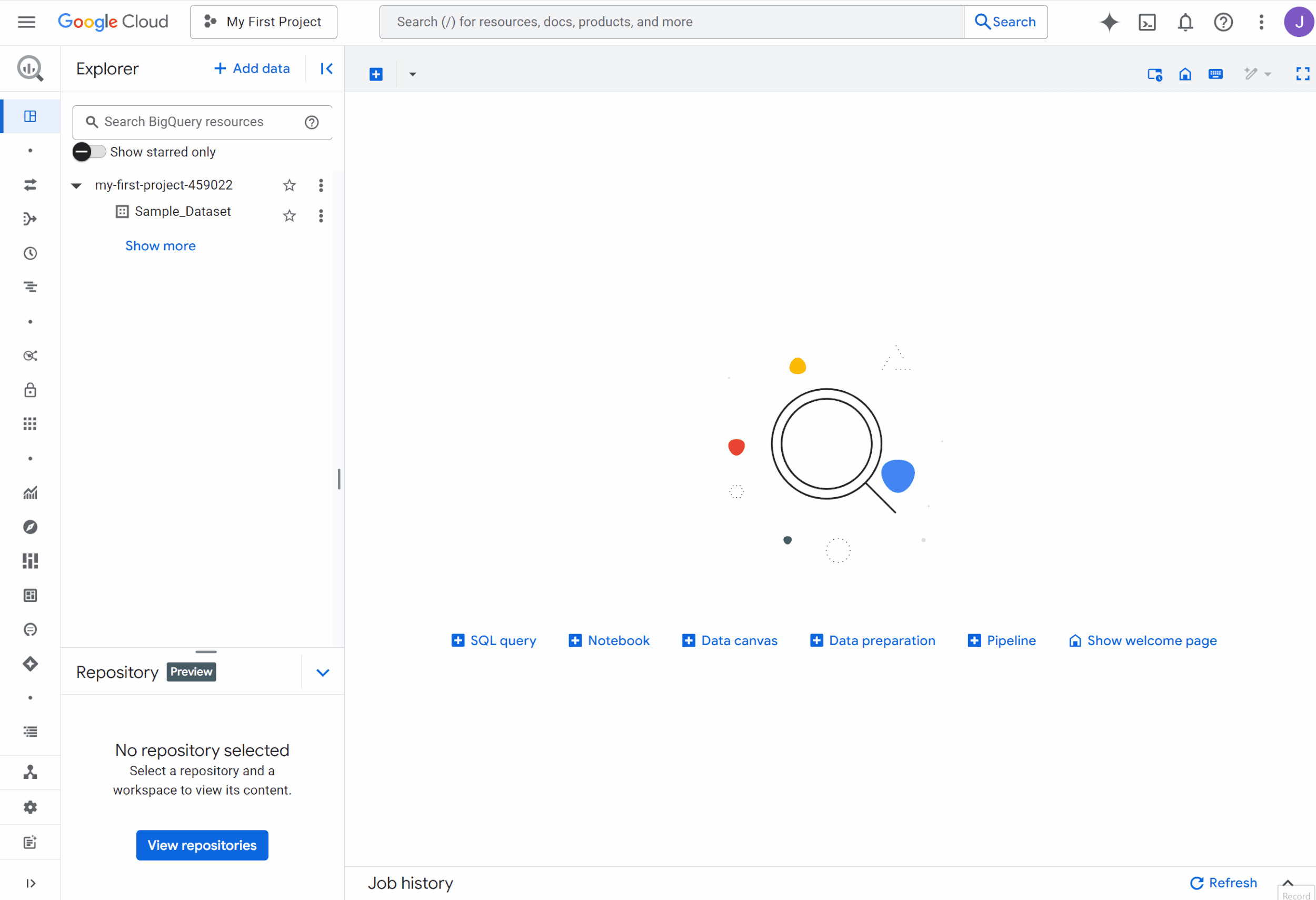This screenshot has height=900, width=1316.
Task: Click Add data button
Action: click(x=252, y=68)
